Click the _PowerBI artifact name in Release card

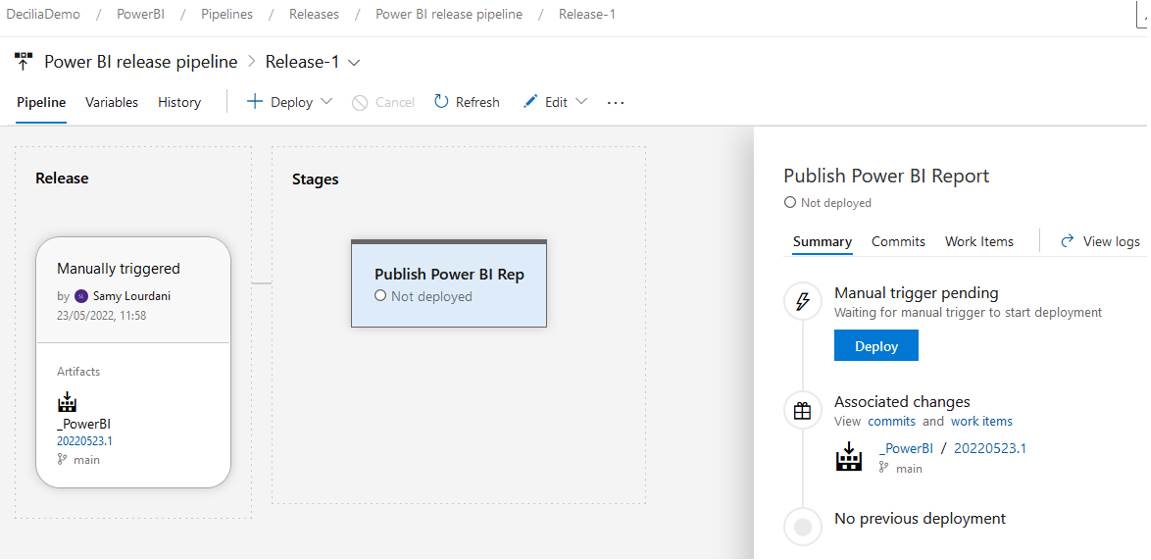pyautogui.click(x=84, y=424)
